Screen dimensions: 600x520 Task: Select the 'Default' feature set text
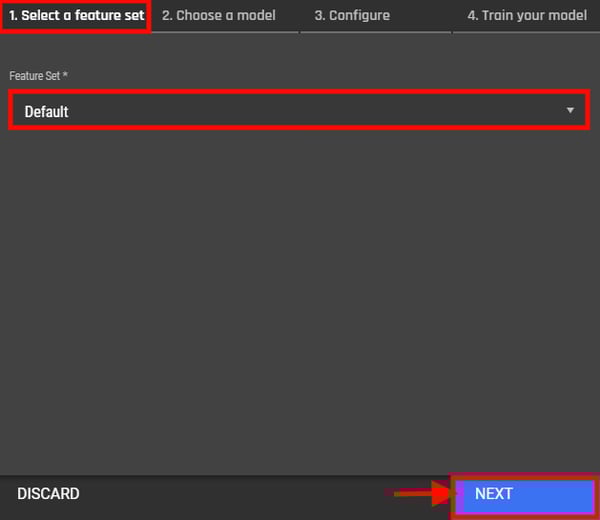tap(46, 112)
